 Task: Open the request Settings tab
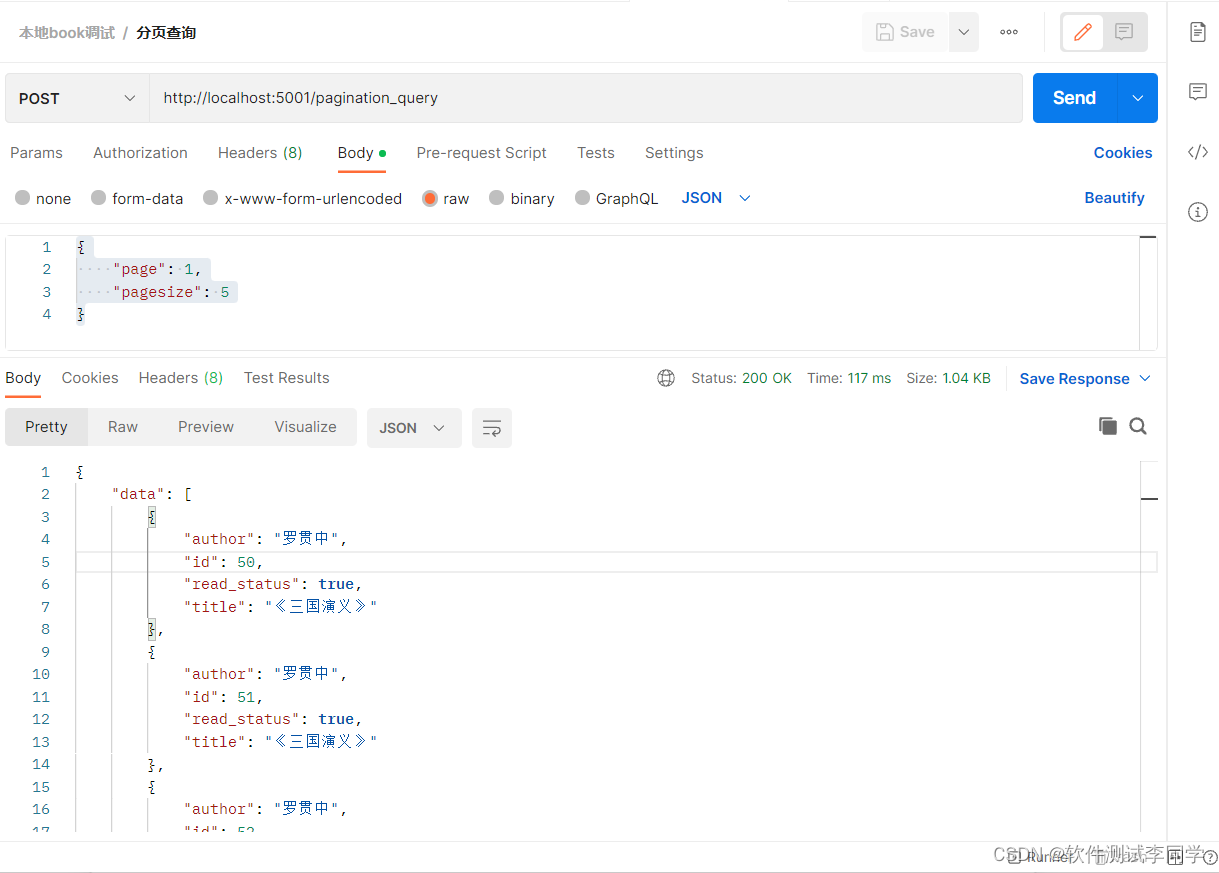[674, 153]
